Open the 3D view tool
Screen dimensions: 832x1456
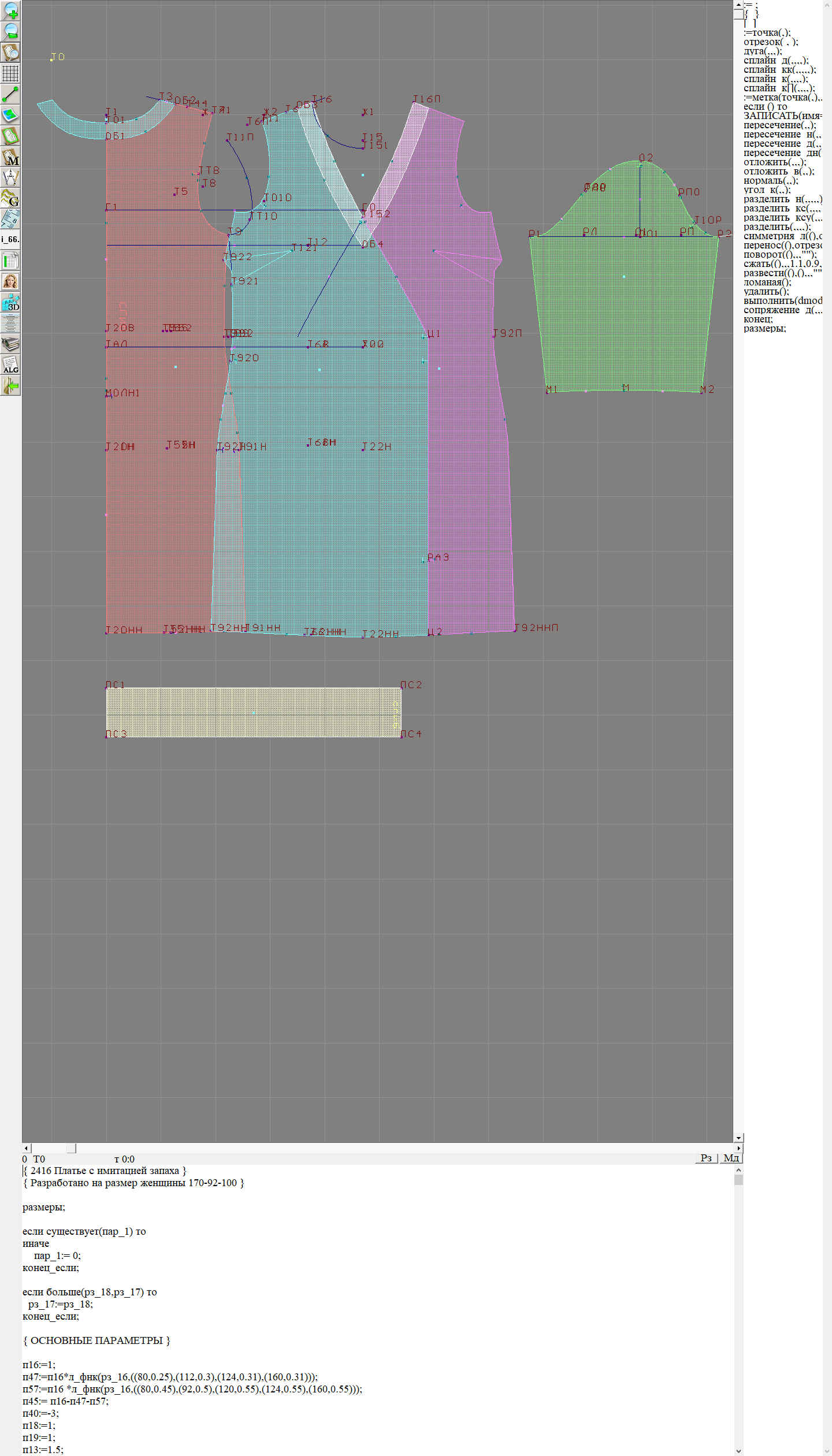tap(10, 302)
